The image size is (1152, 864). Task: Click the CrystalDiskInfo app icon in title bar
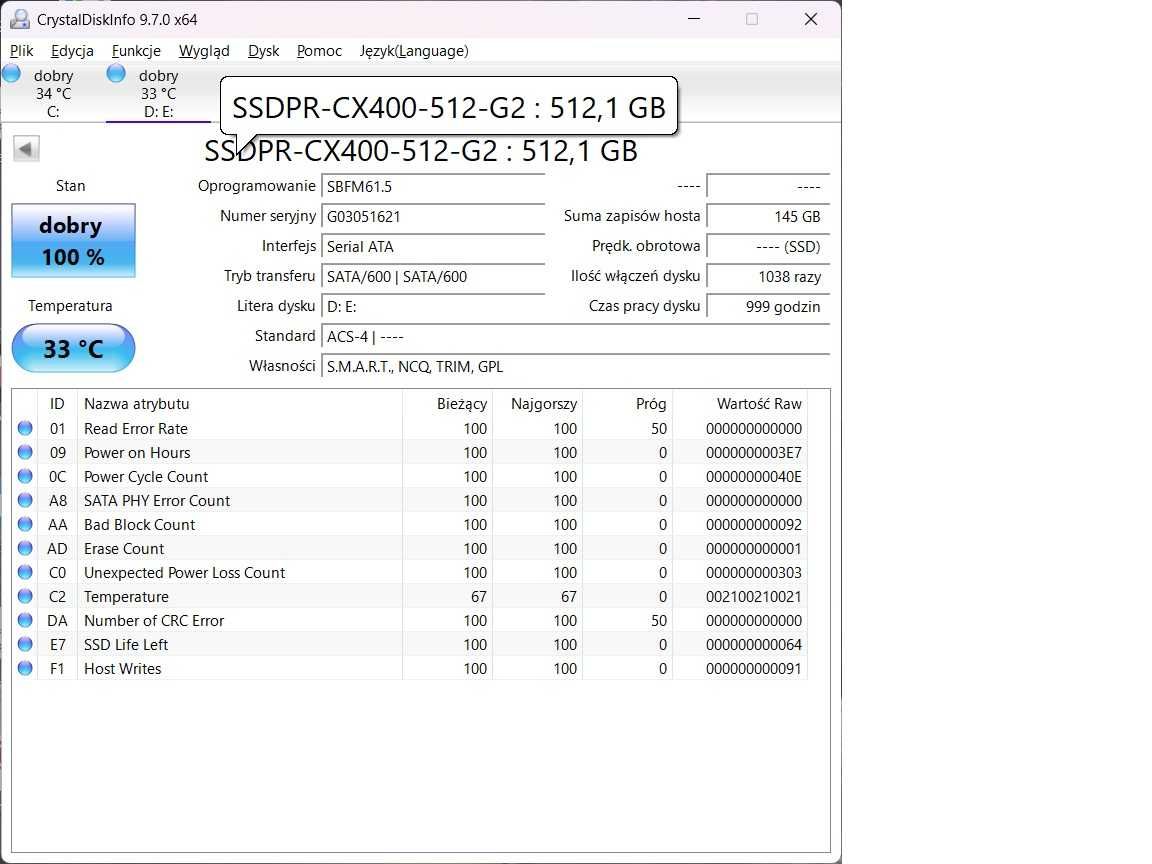coord(20,19)
